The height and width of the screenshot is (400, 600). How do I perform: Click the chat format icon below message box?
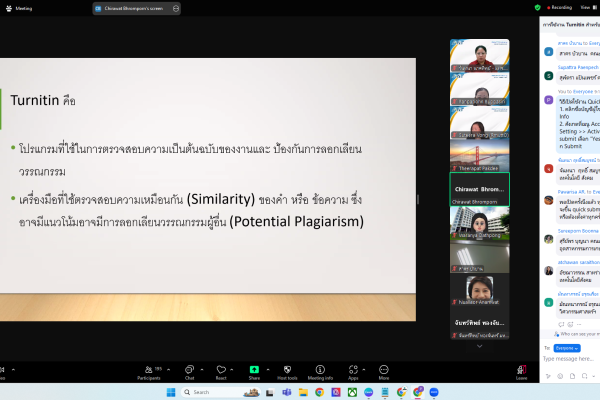pyautogui.click(x=548, y=376)
